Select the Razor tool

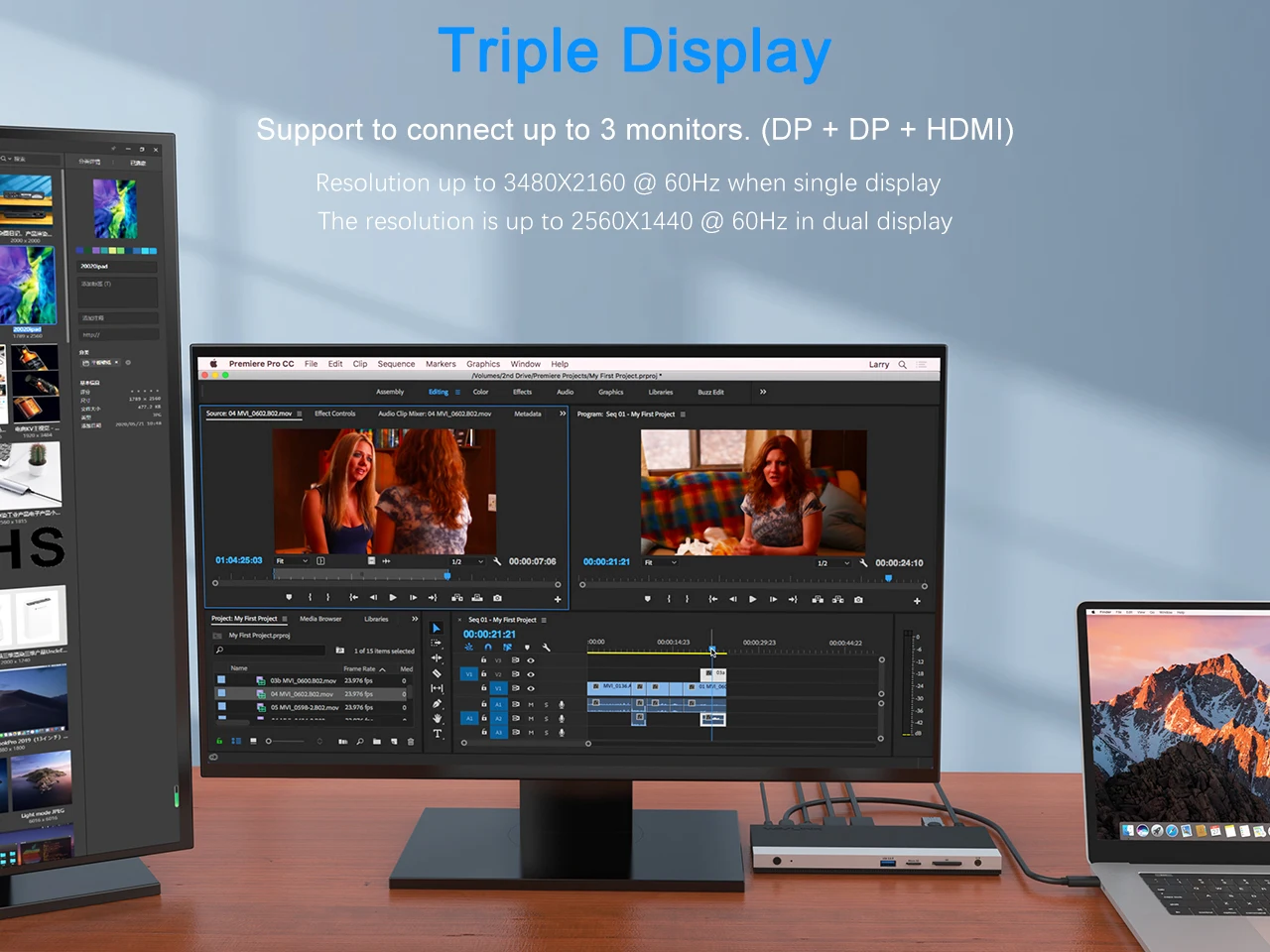tap(436, 673)
